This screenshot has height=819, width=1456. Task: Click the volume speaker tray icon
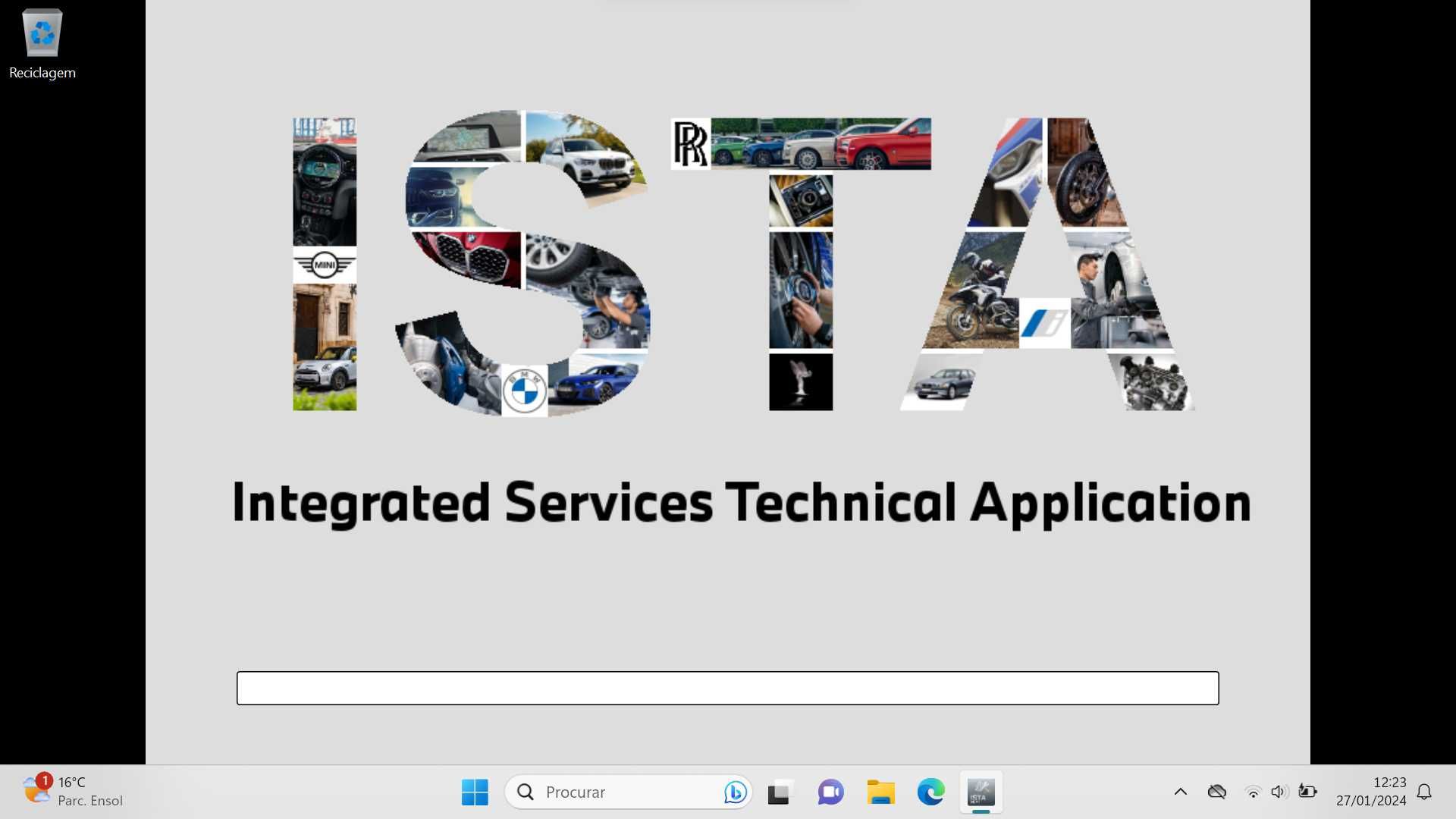tap(1279, 792)
